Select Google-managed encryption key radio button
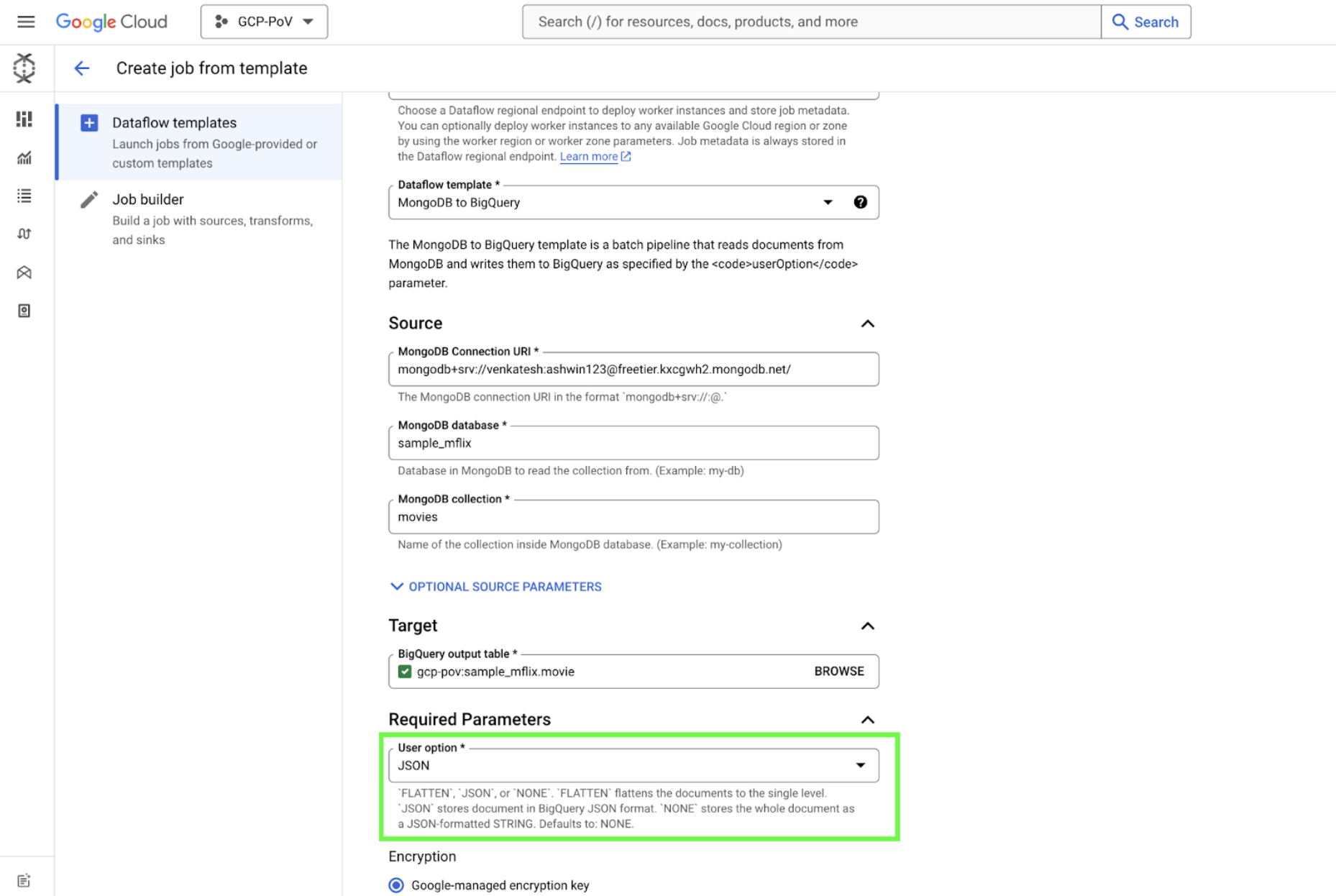The width and height of the screenshot is (1336, 896). [395, 885]
